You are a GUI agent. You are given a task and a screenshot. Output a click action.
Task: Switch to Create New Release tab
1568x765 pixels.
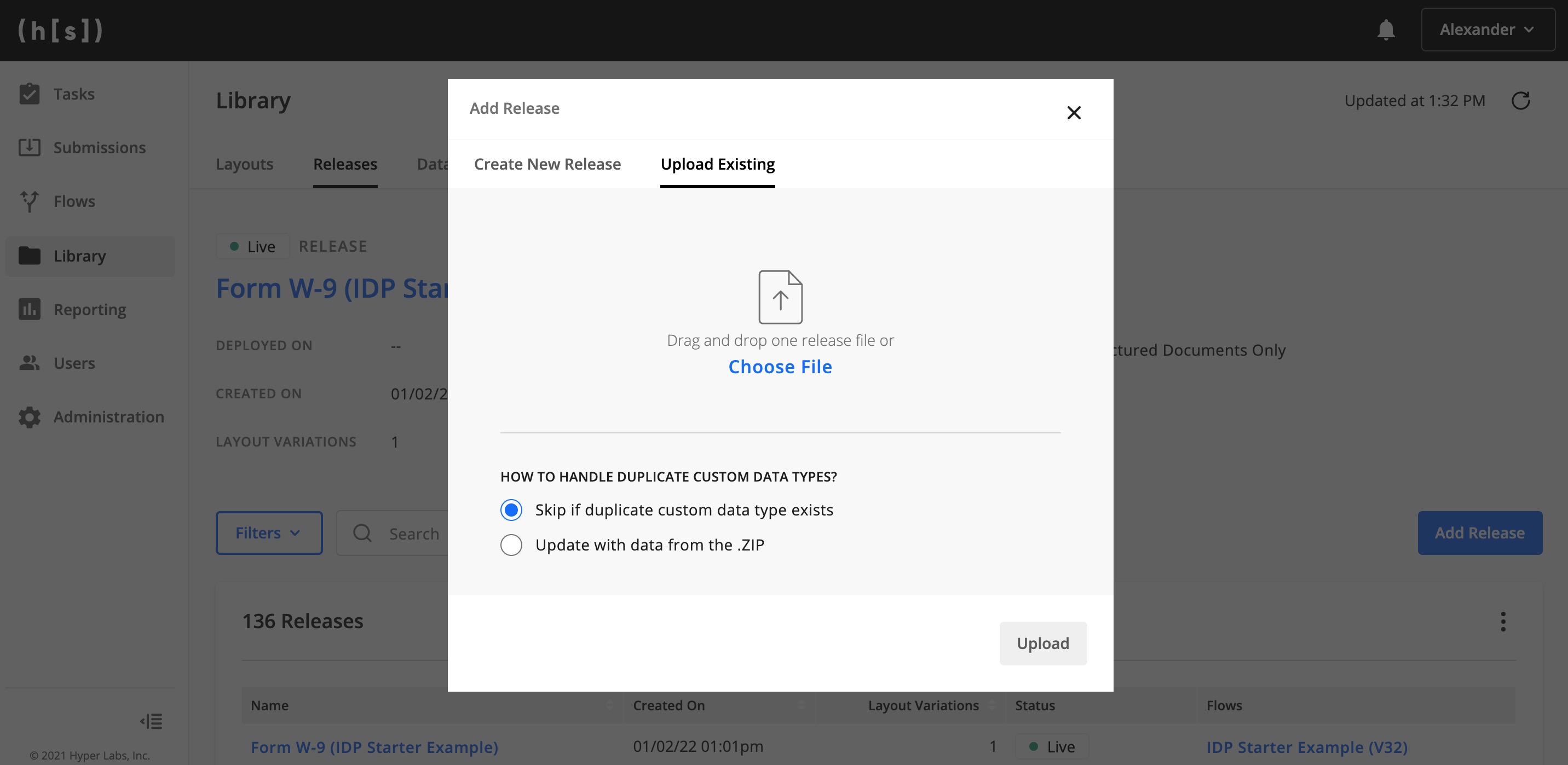tap(547, 164)
